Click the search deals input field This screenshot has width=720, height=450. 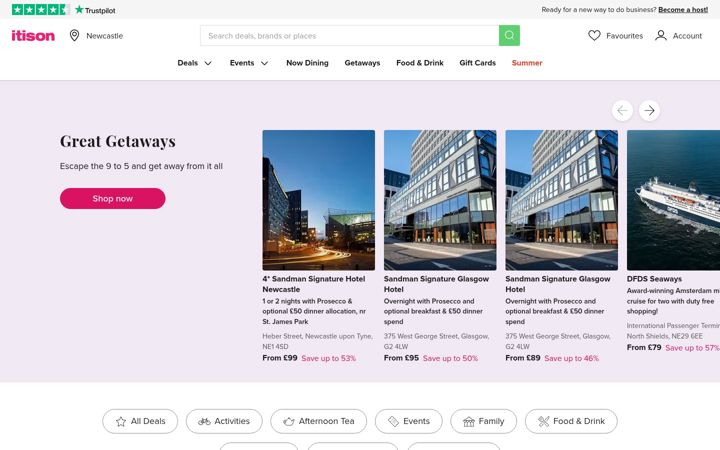(x=349, y=35)
